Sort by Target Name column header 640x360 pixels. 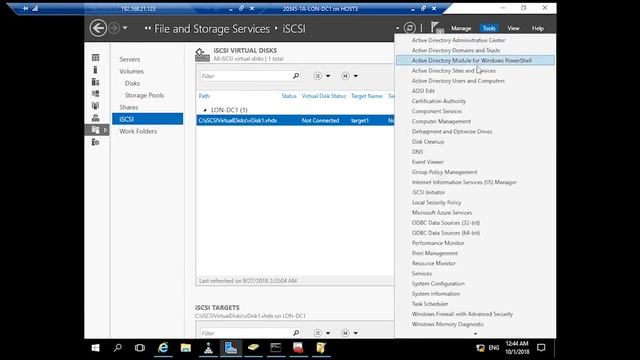[x=367, y=96]
